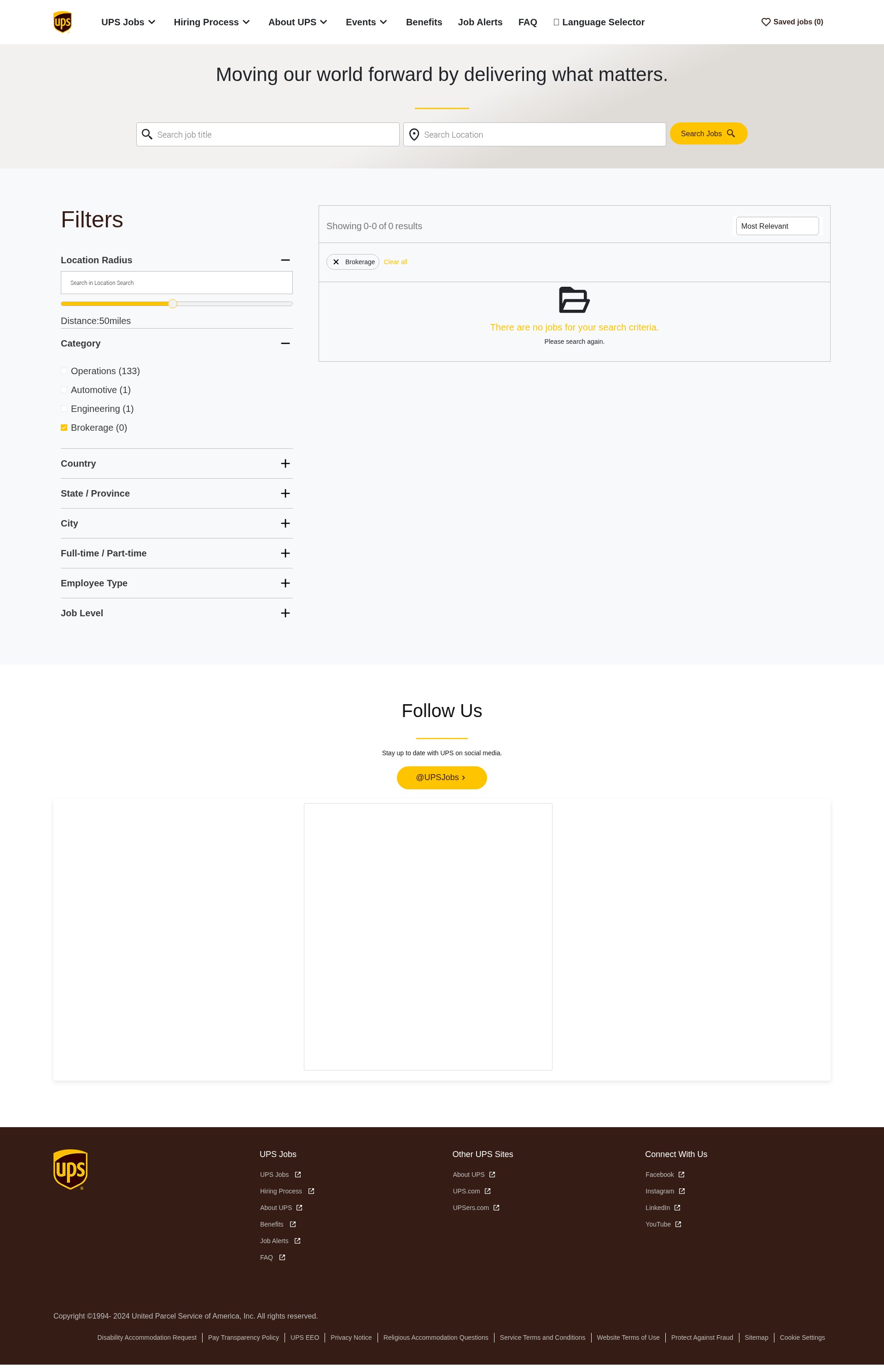Expand the Full-time / Part-time filter
The width and height of the screenshot is (884, 1372).
click(285, 553)
